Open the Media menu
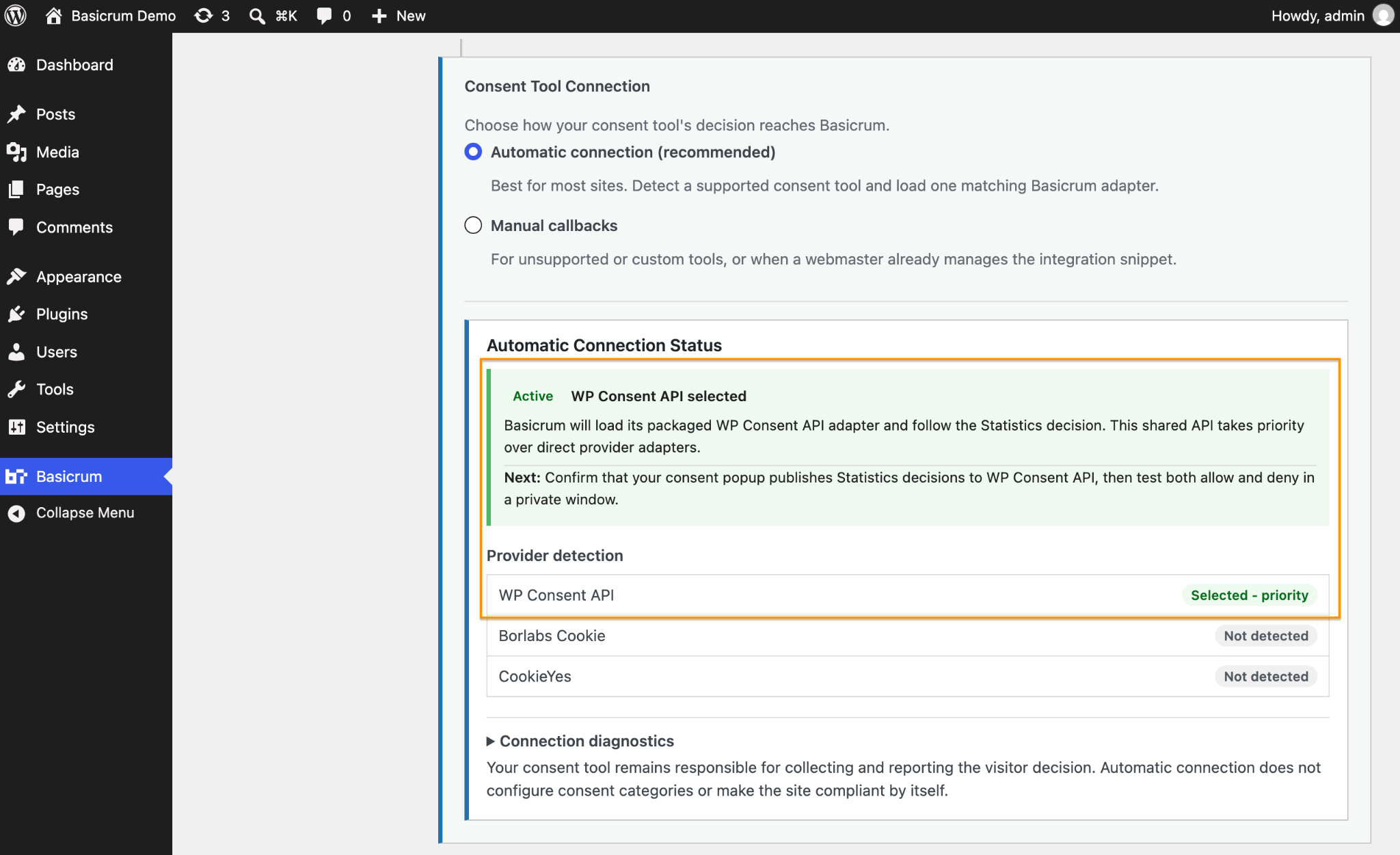 57,152
